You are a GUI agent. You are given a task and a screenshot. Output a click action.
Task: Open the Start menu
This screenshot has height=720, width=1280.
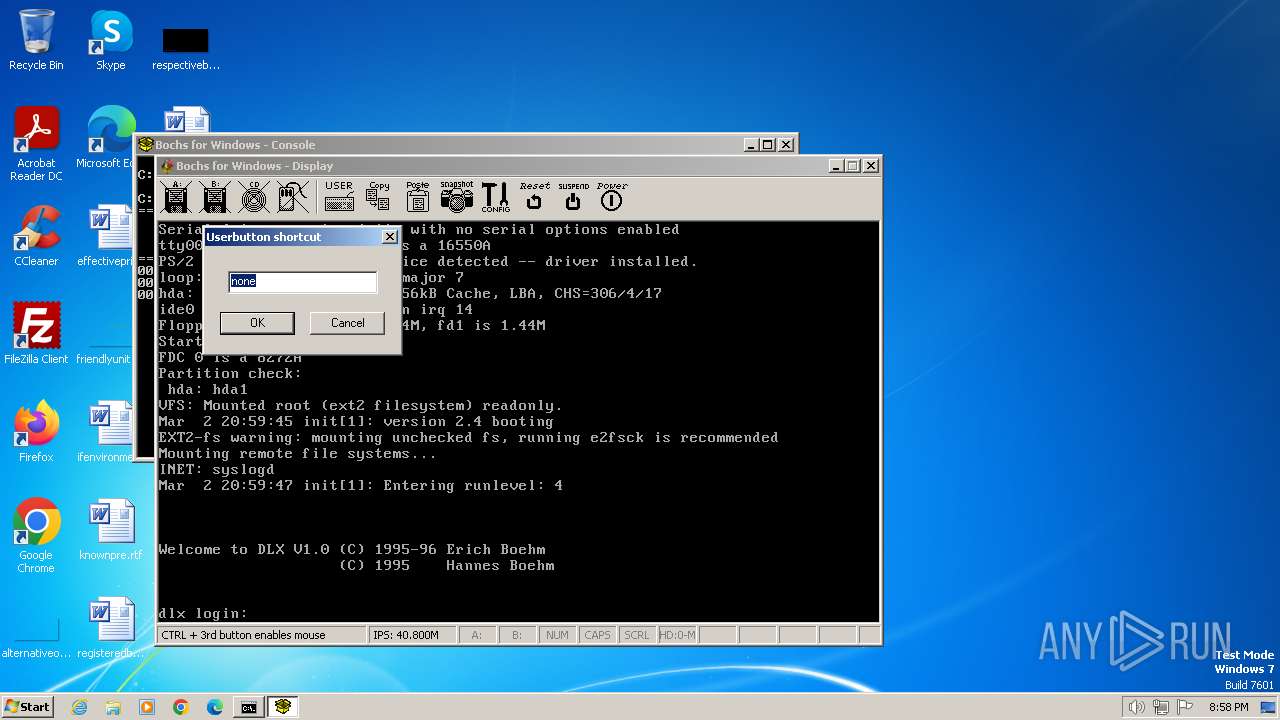click(x=27, y=707)
